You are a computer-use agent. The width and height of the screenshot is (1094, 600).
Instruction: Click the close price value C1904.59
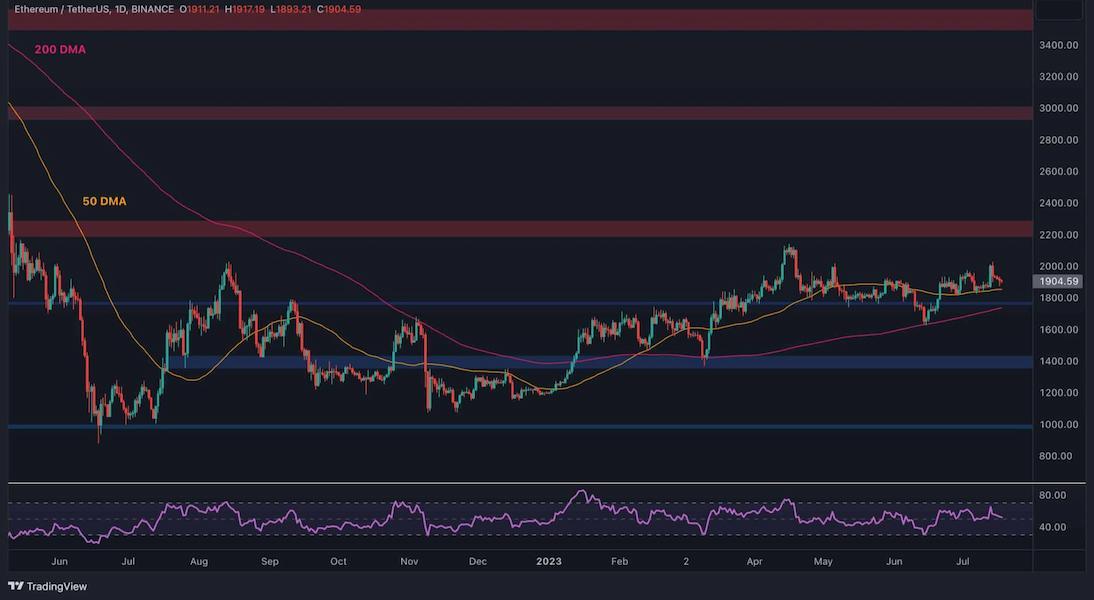pyautogui.click(x=338, y=9)
